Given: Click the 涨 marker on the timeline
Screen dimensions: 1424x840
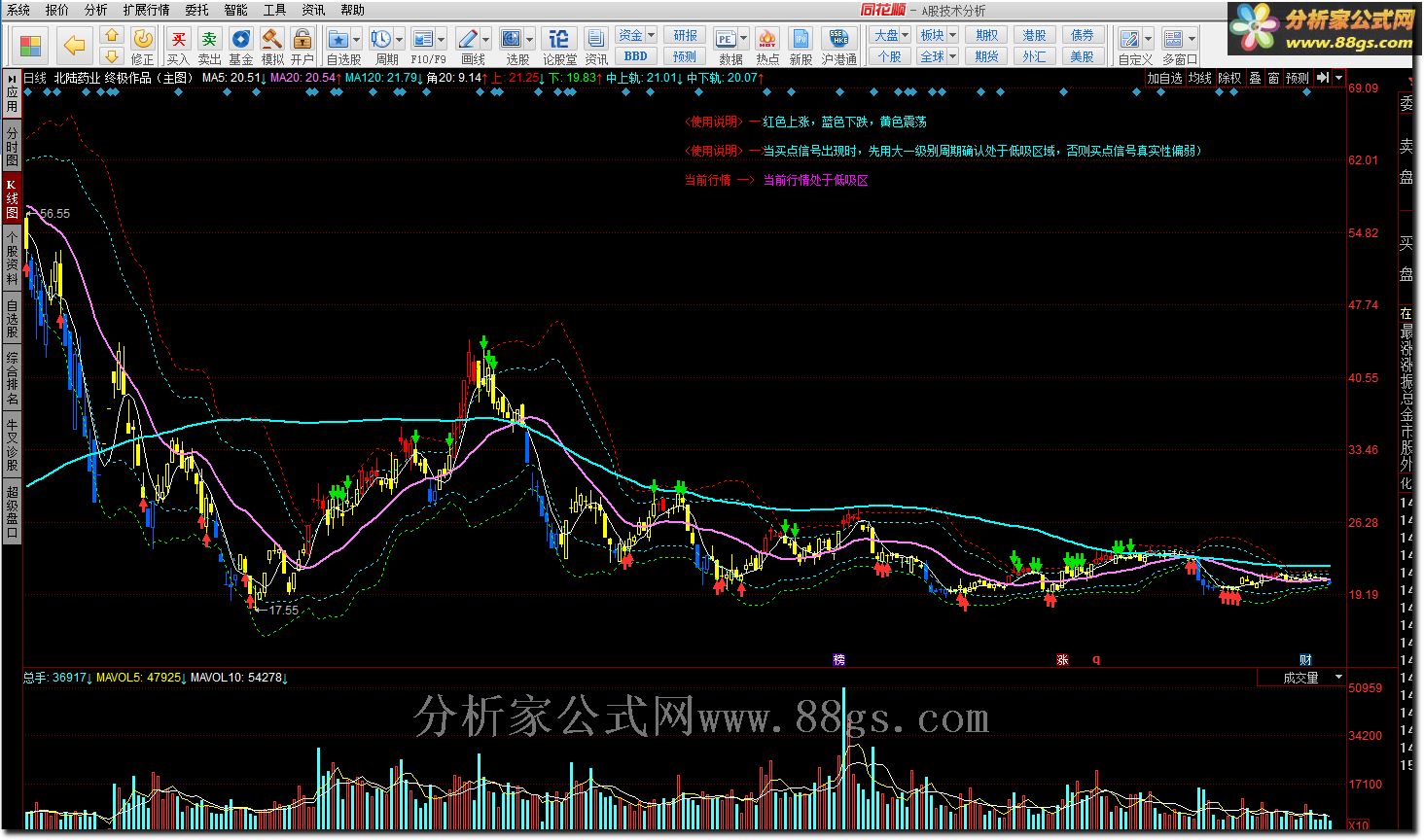Looking at the screenshot, I should pos(1062,659).
